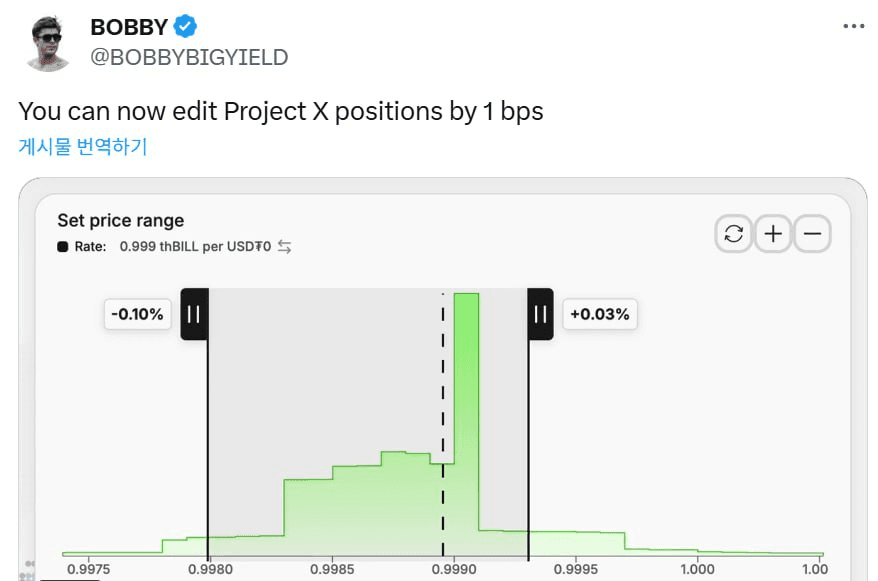Click the 0.9995 axis tick label

click(x=576, y=569)
